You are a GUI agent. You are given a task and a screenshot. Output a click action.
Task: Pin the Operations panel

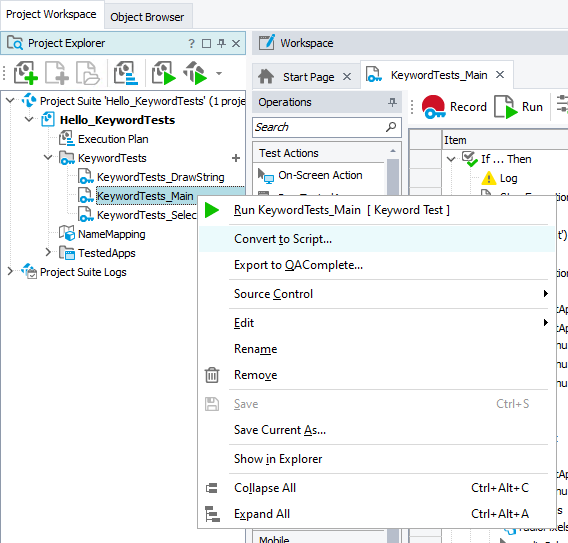pos(392,102)
